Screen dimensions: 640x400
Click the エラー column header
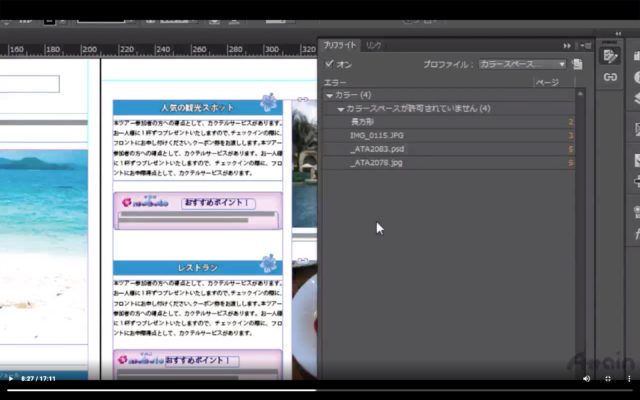tap(335, 82)
